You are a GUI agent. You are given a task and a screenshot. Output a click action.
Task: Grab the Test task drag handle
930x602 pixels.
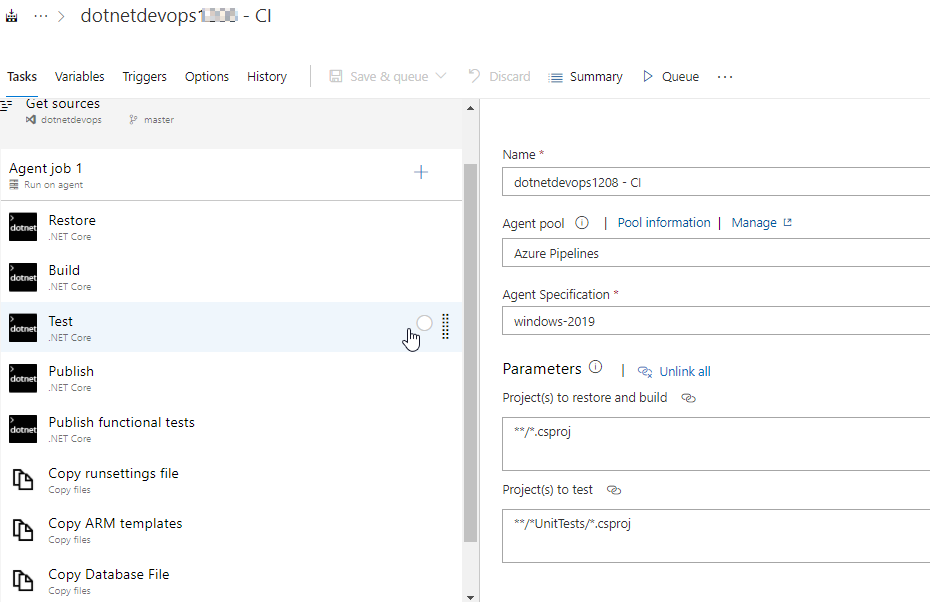[x=445, y=326]
